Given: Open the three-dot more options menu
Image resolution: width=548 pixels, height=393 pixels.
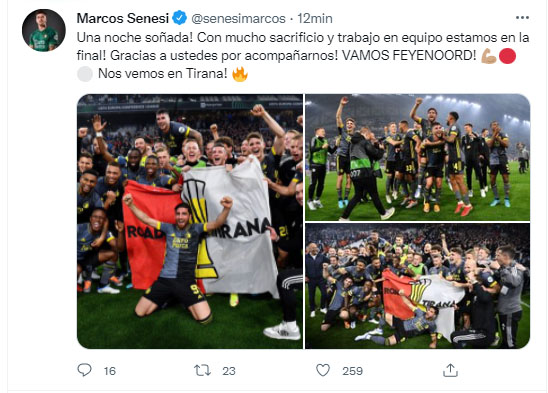Looking at the screenshot, I should (x=522, y=18).
